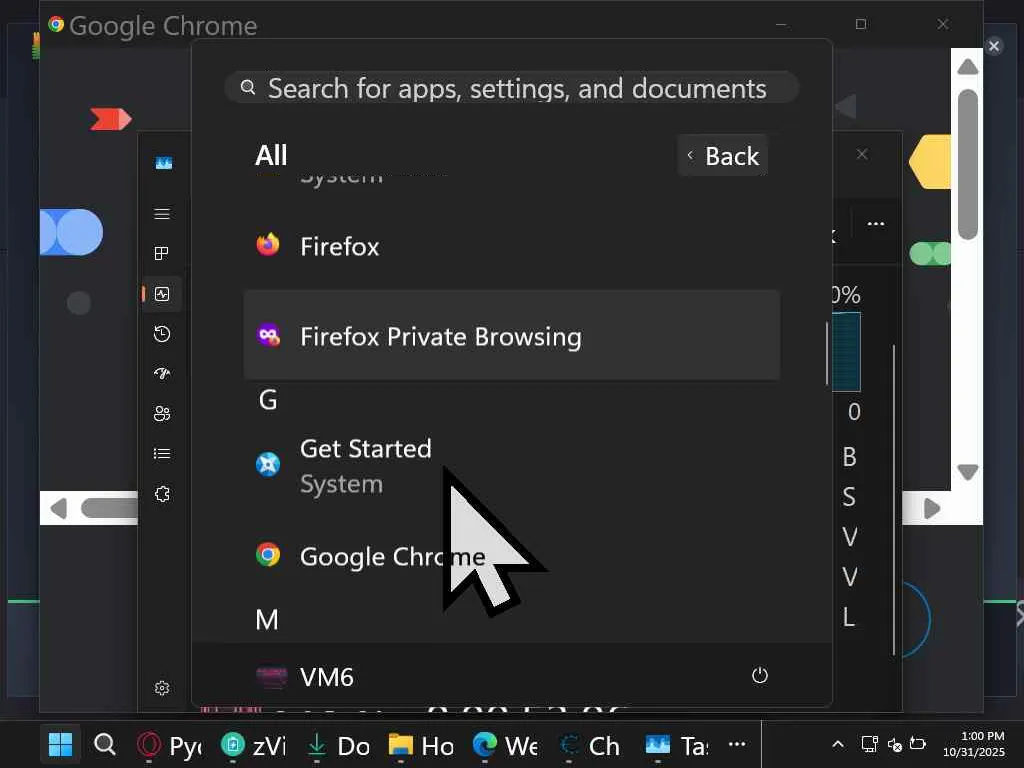
Task: Open taskbar Search magnifier
Action: pos(104,744)
